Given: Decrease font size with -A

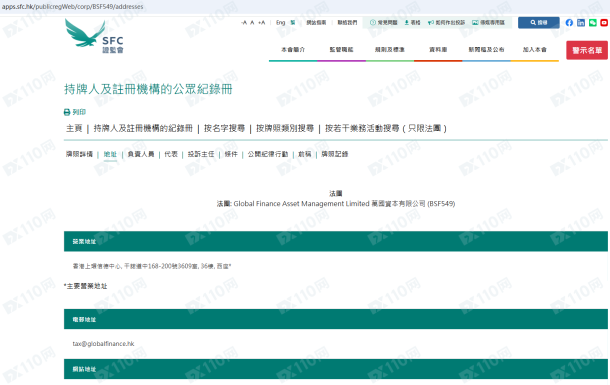Looking at the screenshot, I should [244, 23].
